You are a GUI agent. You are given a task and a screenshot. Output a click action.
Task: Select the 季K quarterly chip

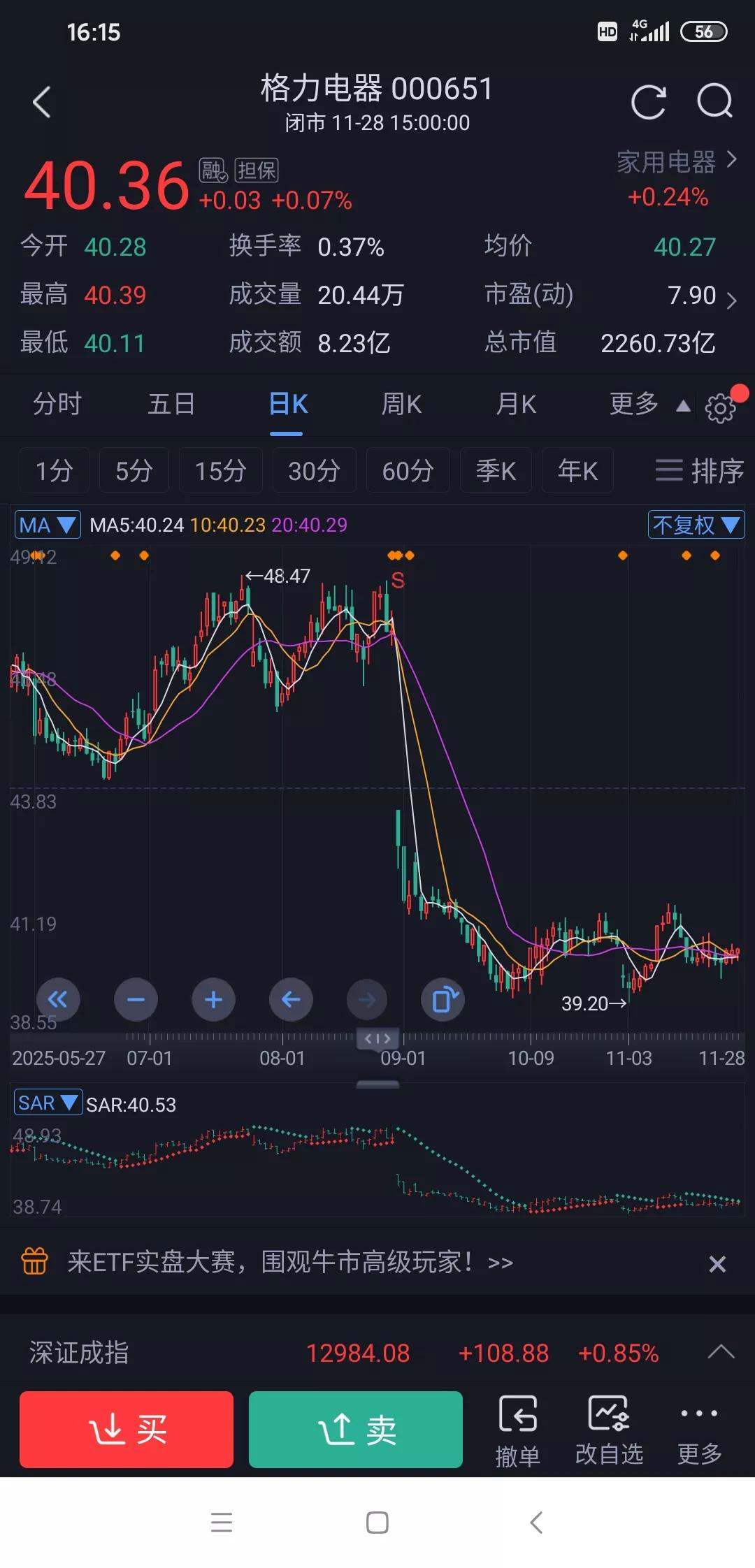(x=496, y=470)
